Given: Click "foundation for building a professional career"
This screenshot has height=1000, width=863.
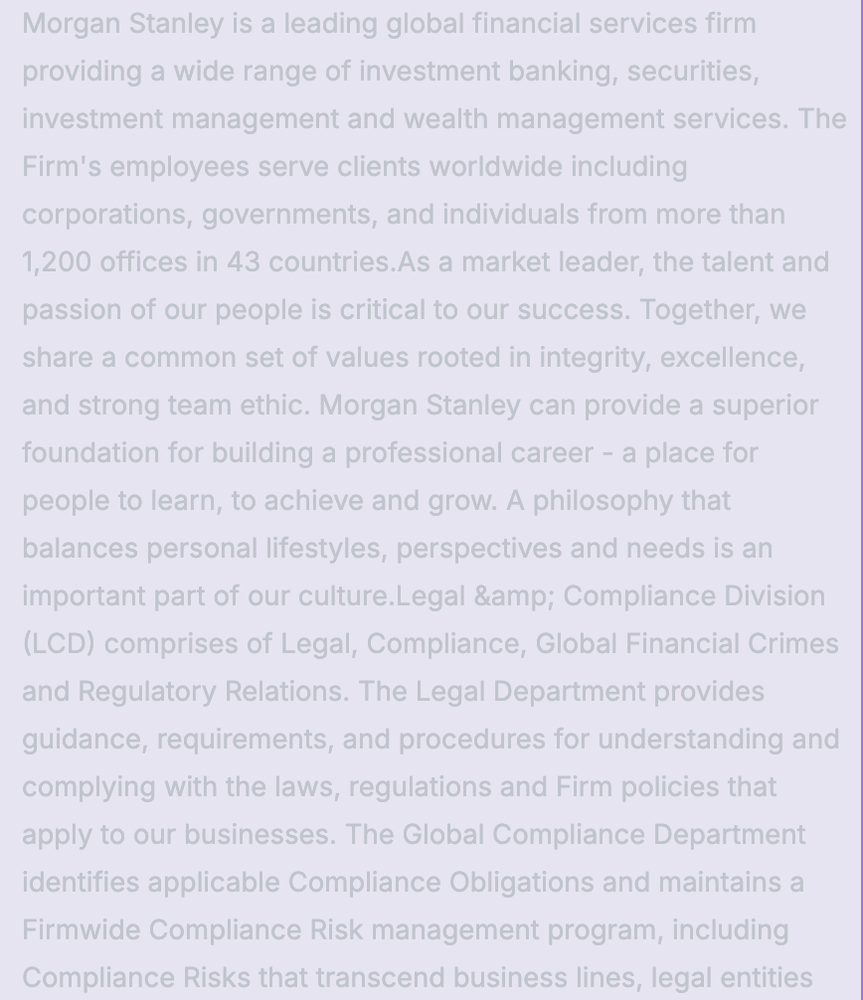Looking at the screenshot, I should (307, 453).
